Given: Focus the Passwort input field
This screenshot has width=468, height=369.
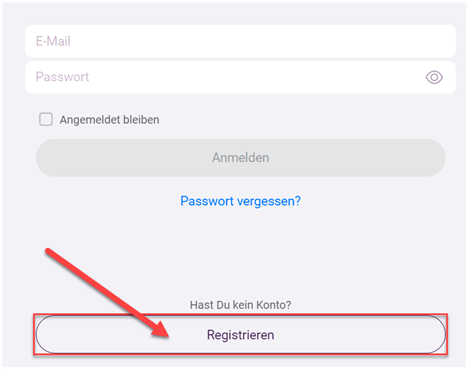Looking at the screenshot, I should point(240,77).
